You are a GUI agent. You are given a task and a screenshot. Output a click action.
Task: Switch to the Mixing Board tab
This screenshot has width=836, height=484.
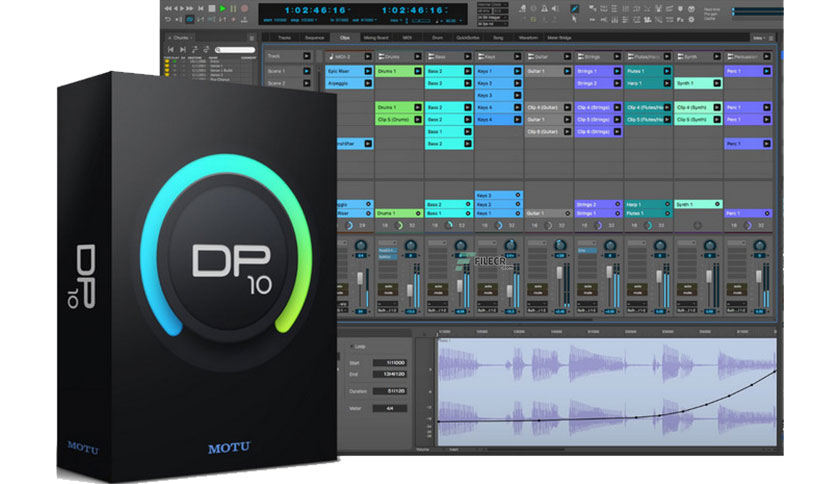[x=376, y=38]
